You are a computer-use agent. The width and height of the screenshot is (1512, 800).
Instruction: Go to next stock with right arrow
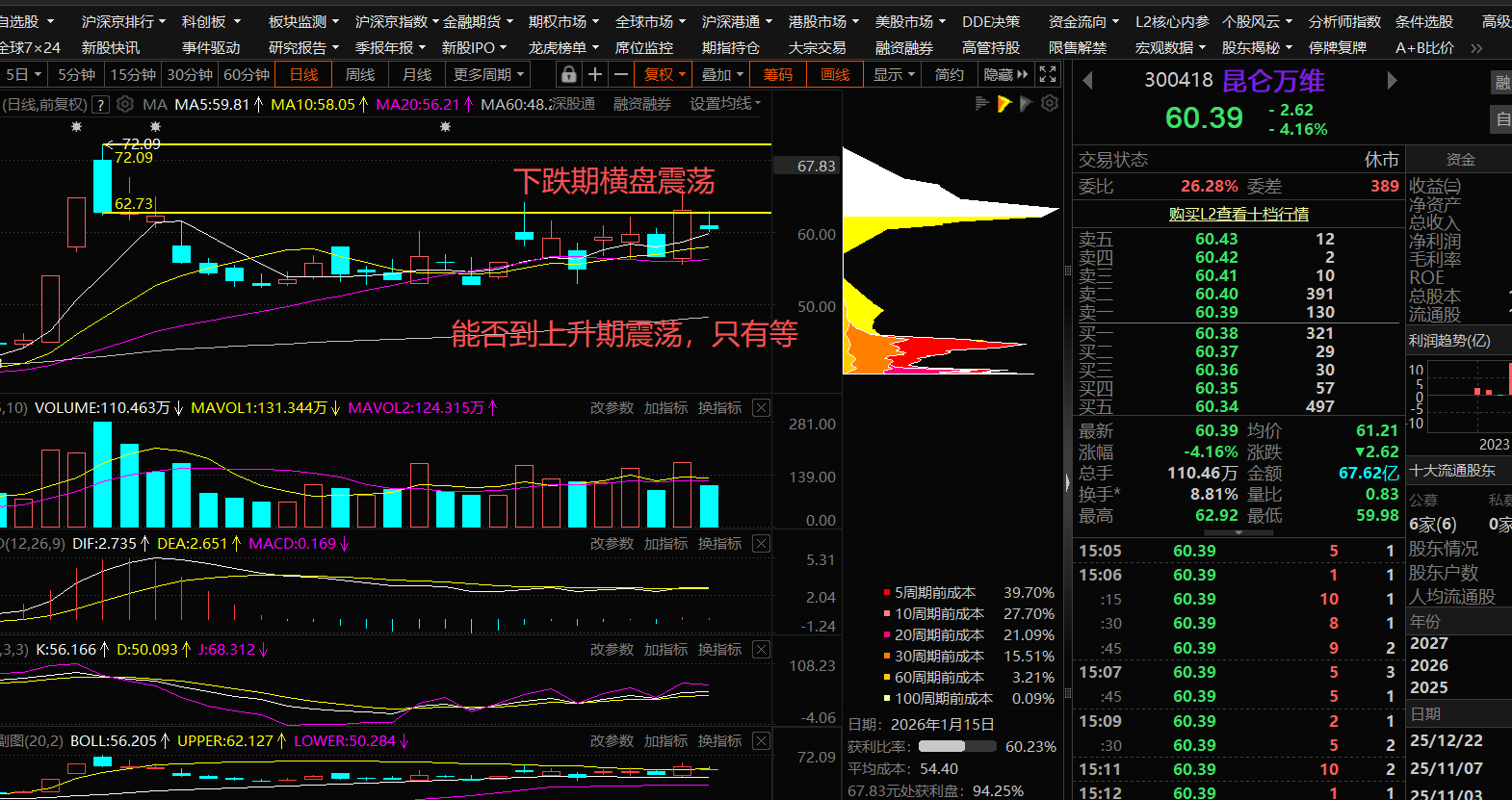[1392, 81]
